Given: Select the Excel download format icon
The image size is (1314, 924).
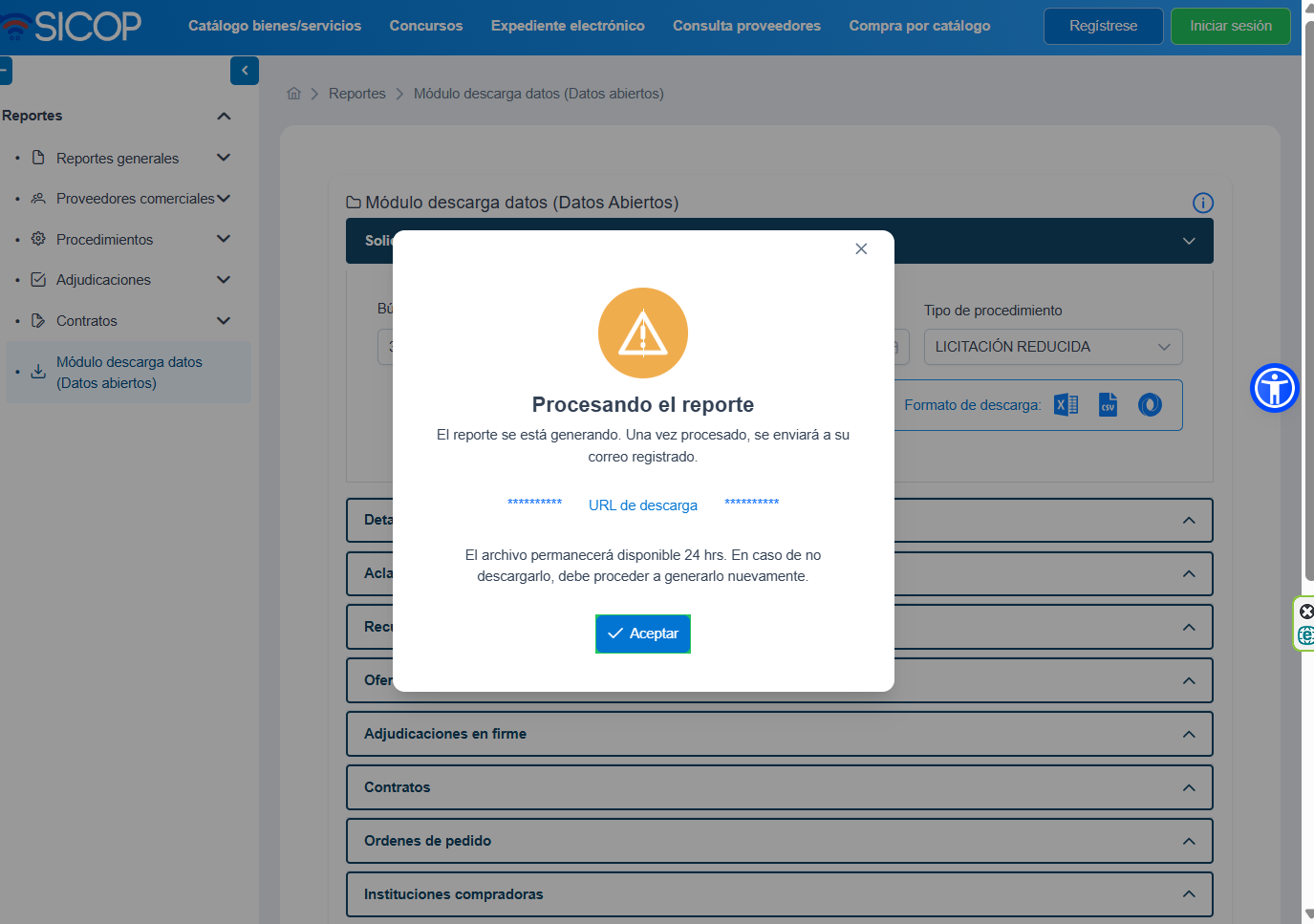Looking at the screenshot, I should click(x=1065, y=404).
